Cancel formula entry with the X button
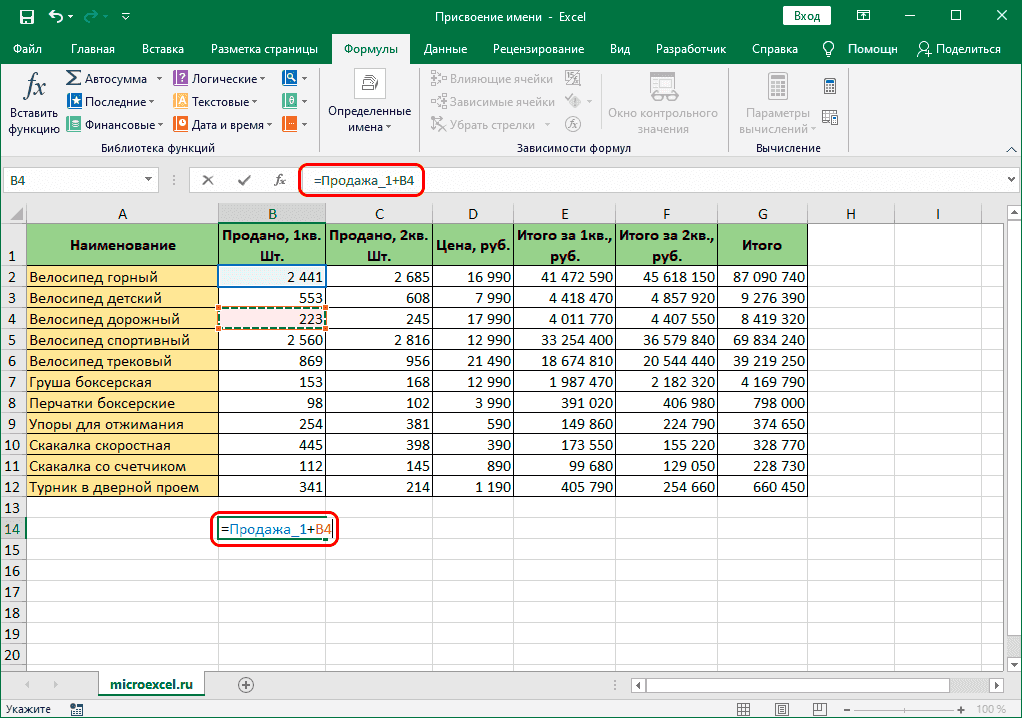This screenshot has width=1022, height=718. tap(210, 180)
